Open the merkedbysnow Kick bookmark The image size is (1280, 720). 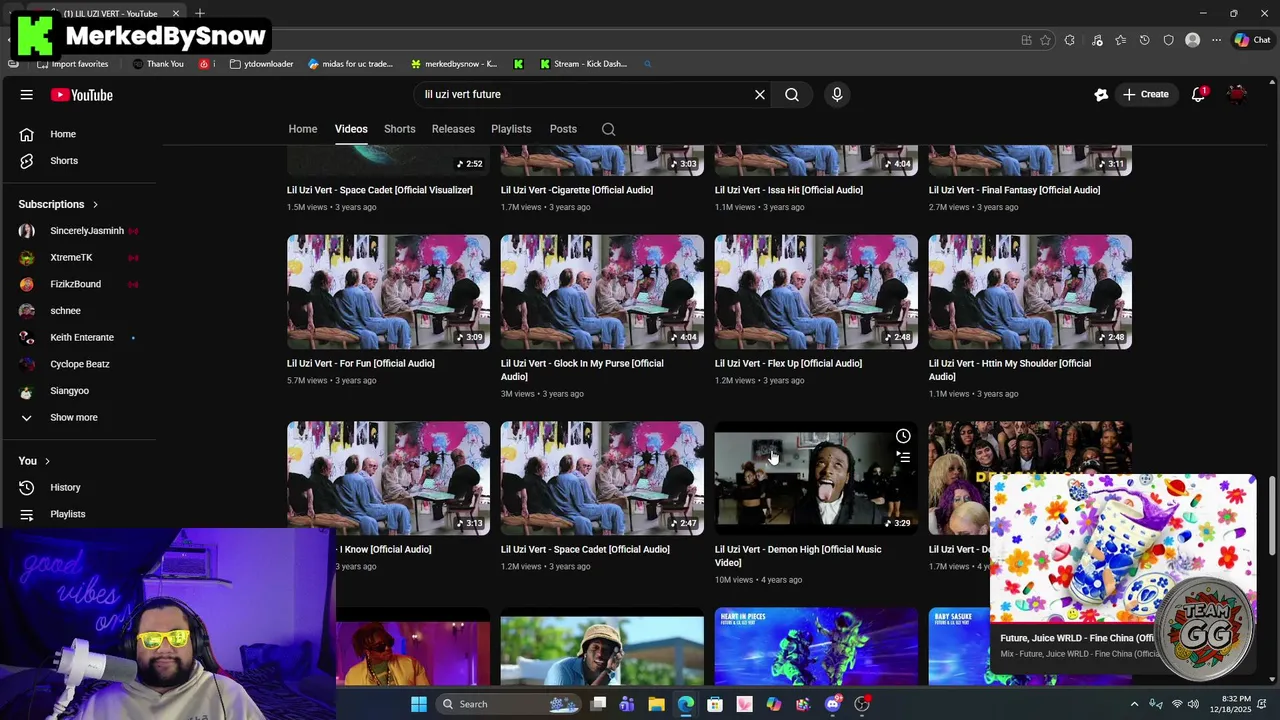point(453,64)
